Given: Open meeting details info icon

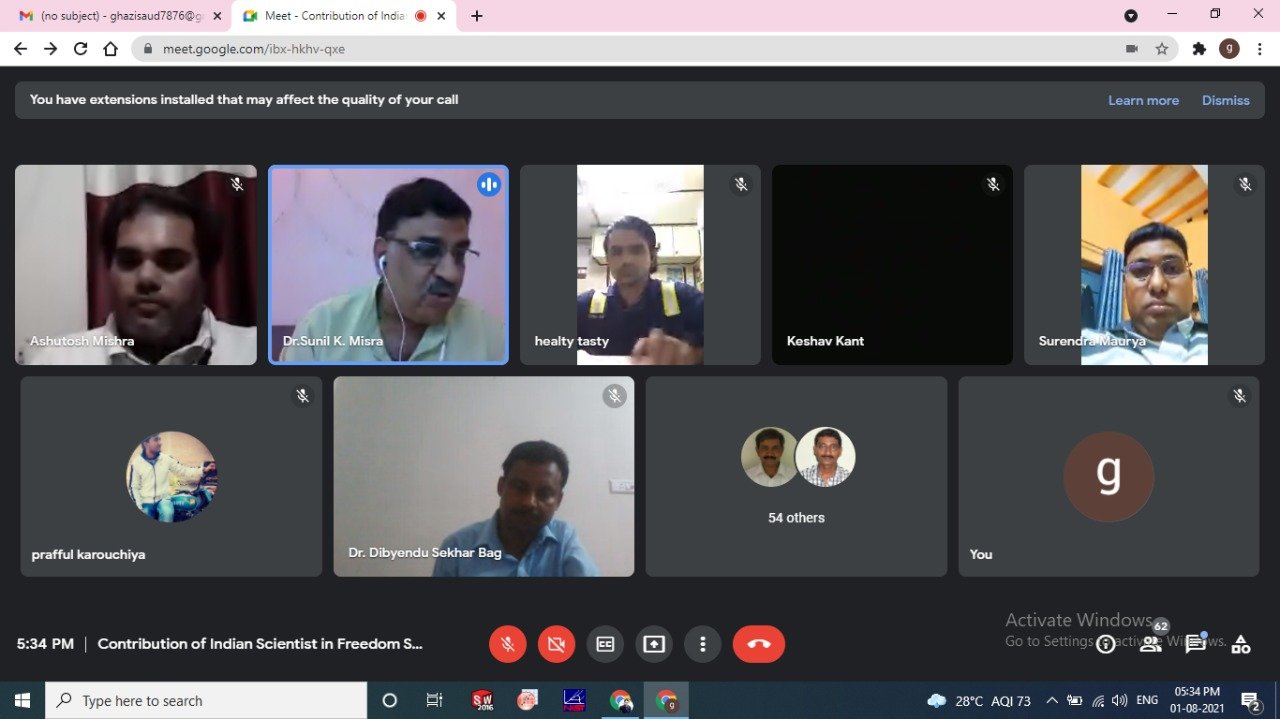Looking at the screenshot, I should pyautogui.click(x=1105, y=645).
